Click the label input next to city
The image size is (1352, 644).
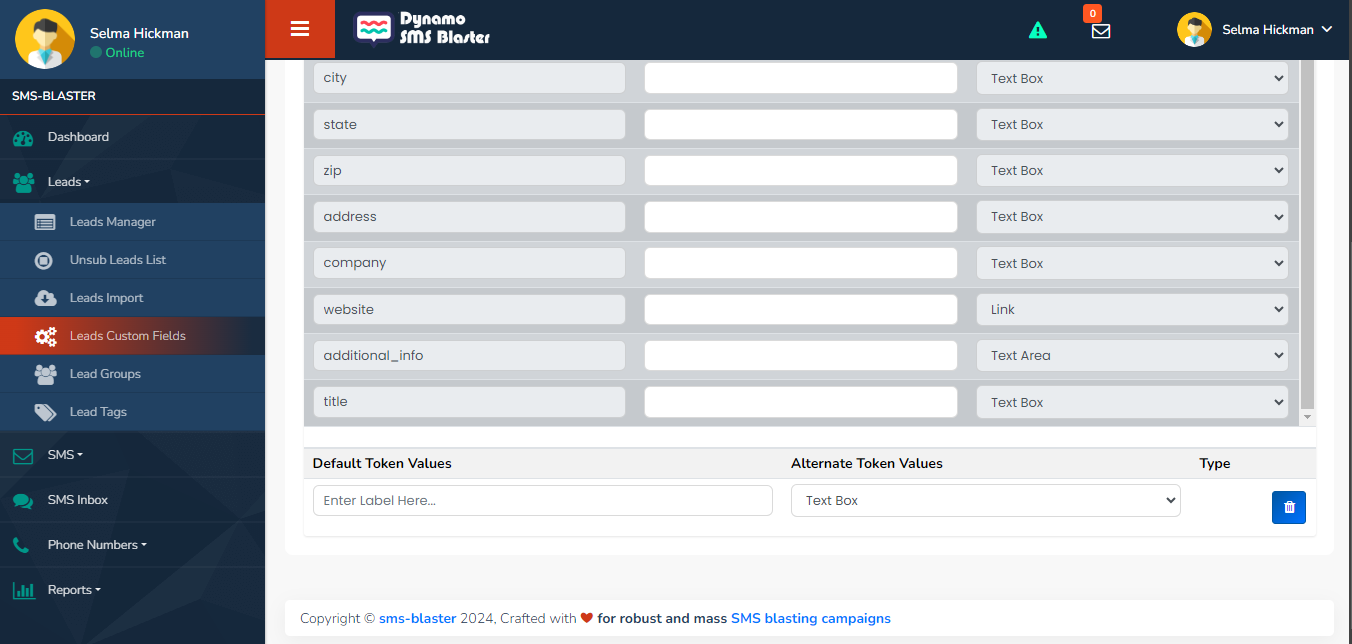click(x=801, y=78)
